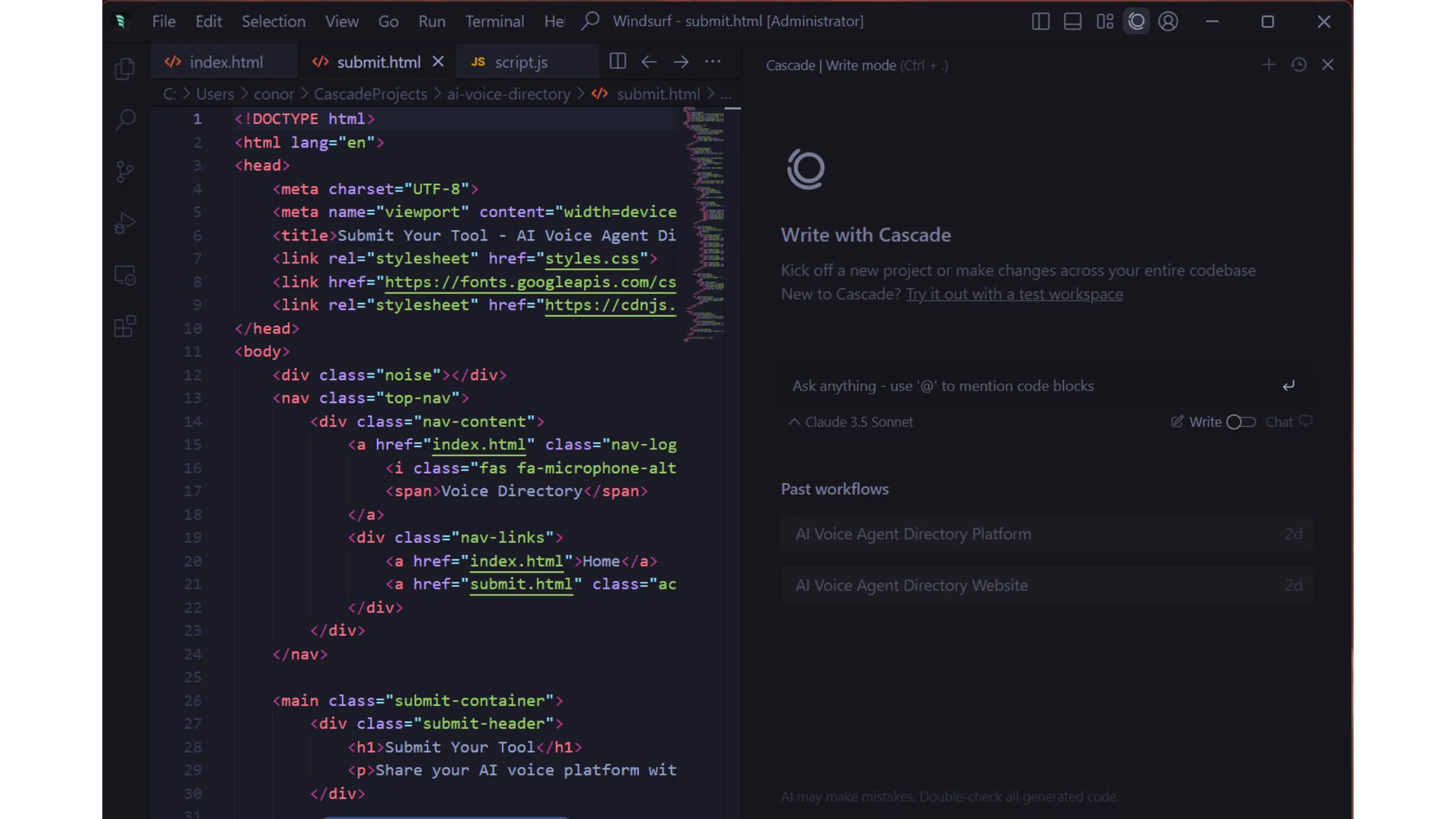1456x819 pixels.
Task: Send Cascade message with enter arrow
Action: pos(1288,385)
